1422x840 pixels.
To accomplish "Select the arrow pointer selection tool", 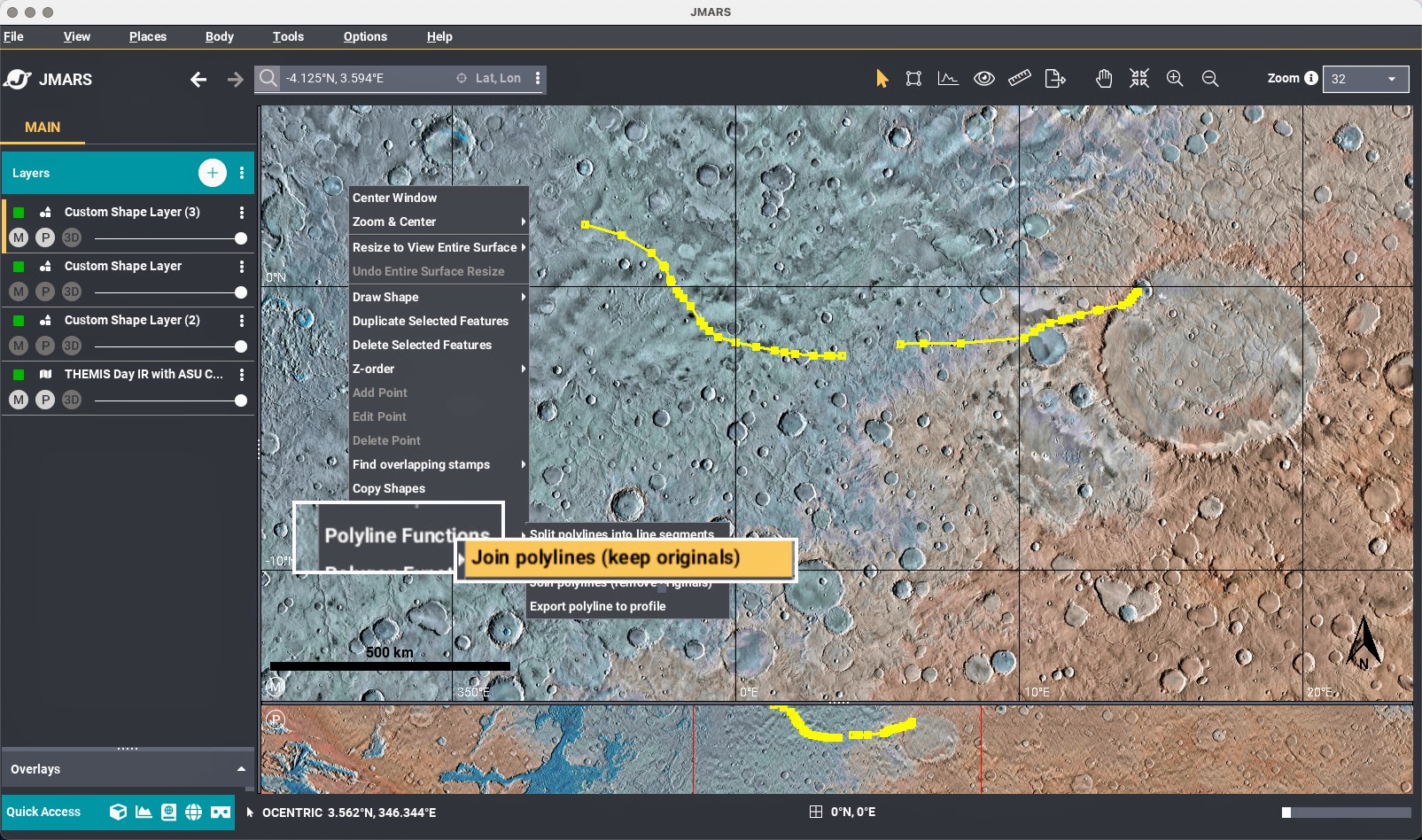I will pos(882,79).
